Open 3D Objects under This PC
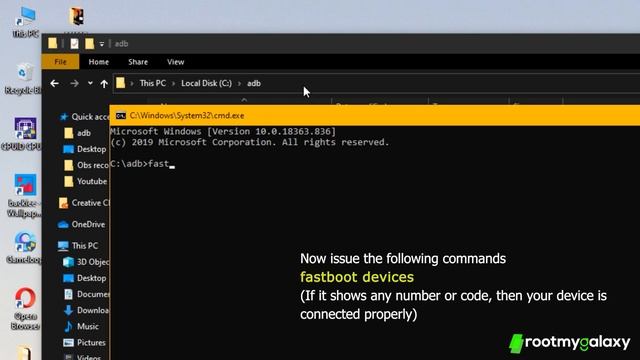 pos(86,262)
